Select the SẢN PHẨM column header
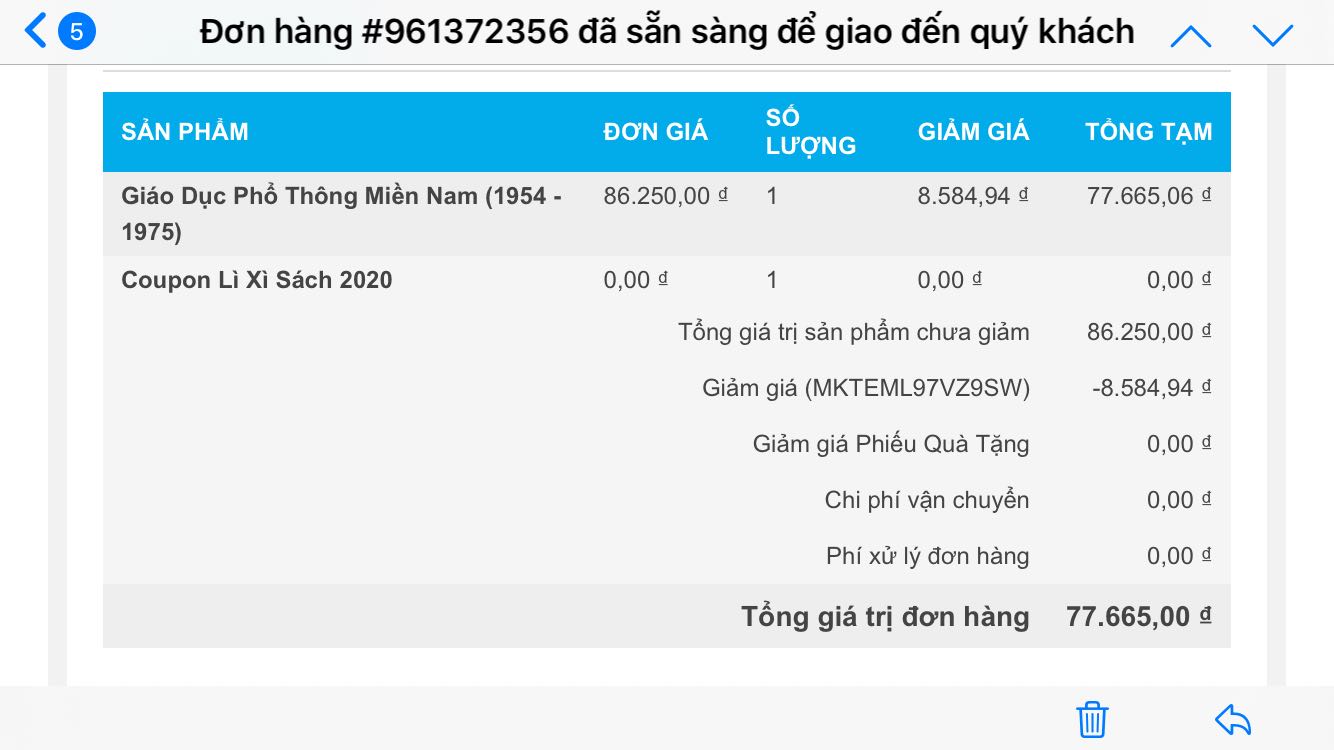This screenshot has width=1334, height=750. coord(184,131)
